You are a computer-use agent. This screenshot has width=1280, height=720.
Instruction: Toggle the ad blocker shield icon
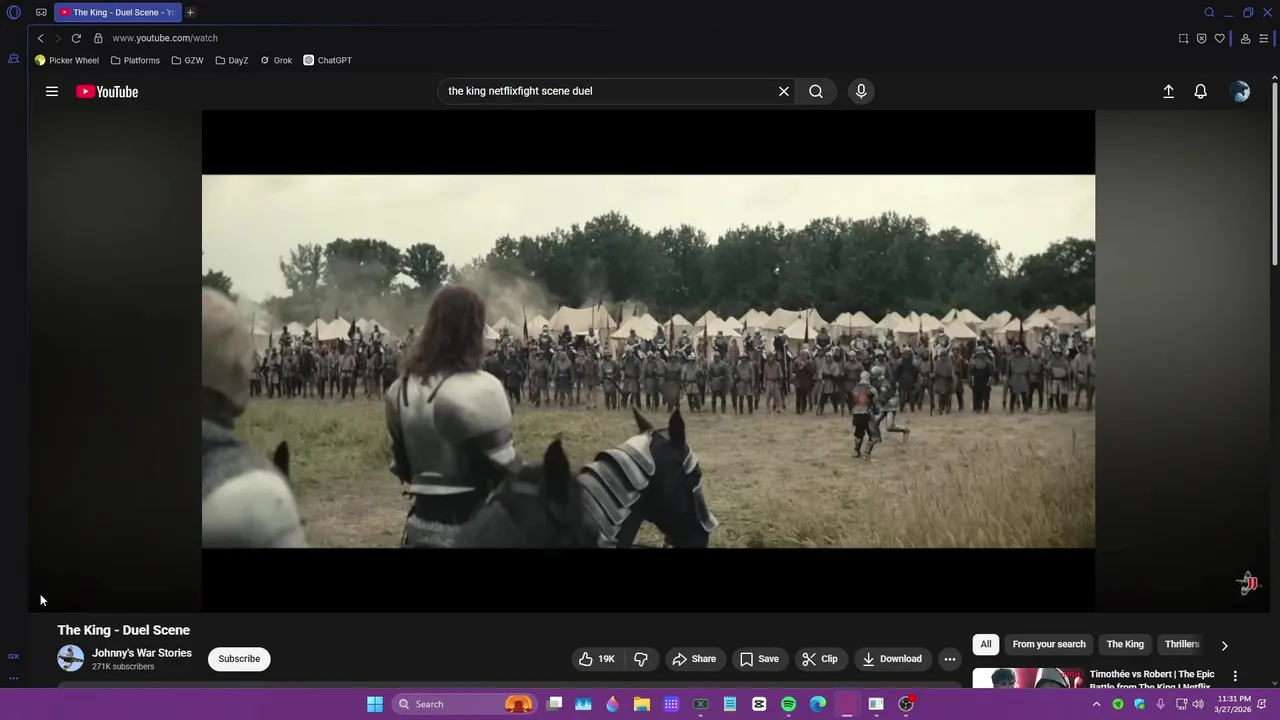[1201, 38]
